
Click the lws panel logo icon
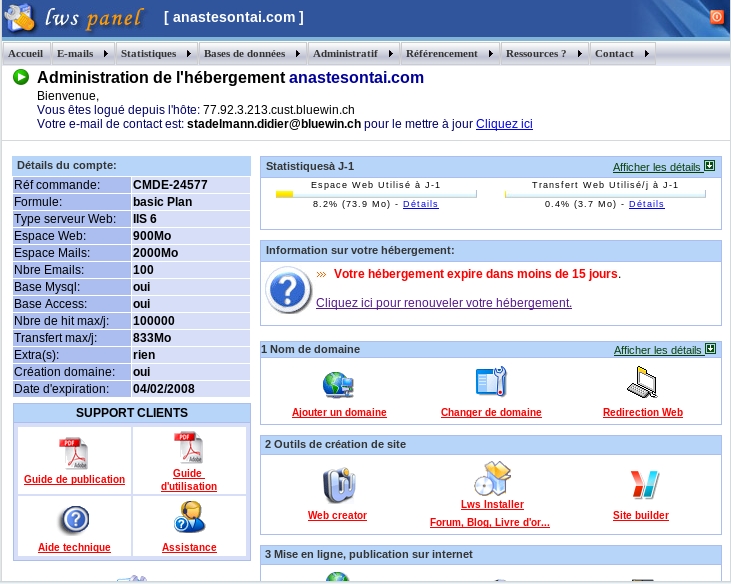19,17
